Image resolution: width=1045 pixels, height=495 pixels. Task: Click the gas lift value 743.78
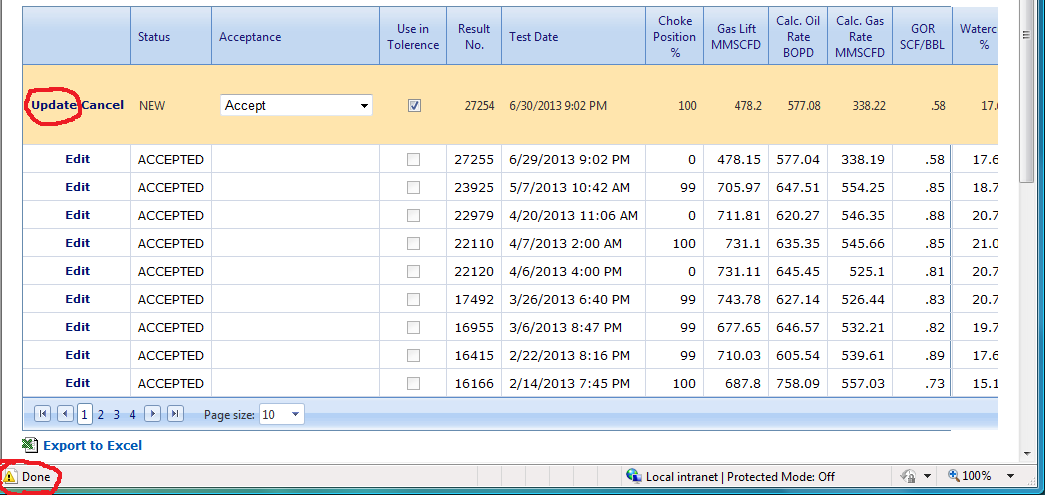pyautogui.click(x=738, y=300)
